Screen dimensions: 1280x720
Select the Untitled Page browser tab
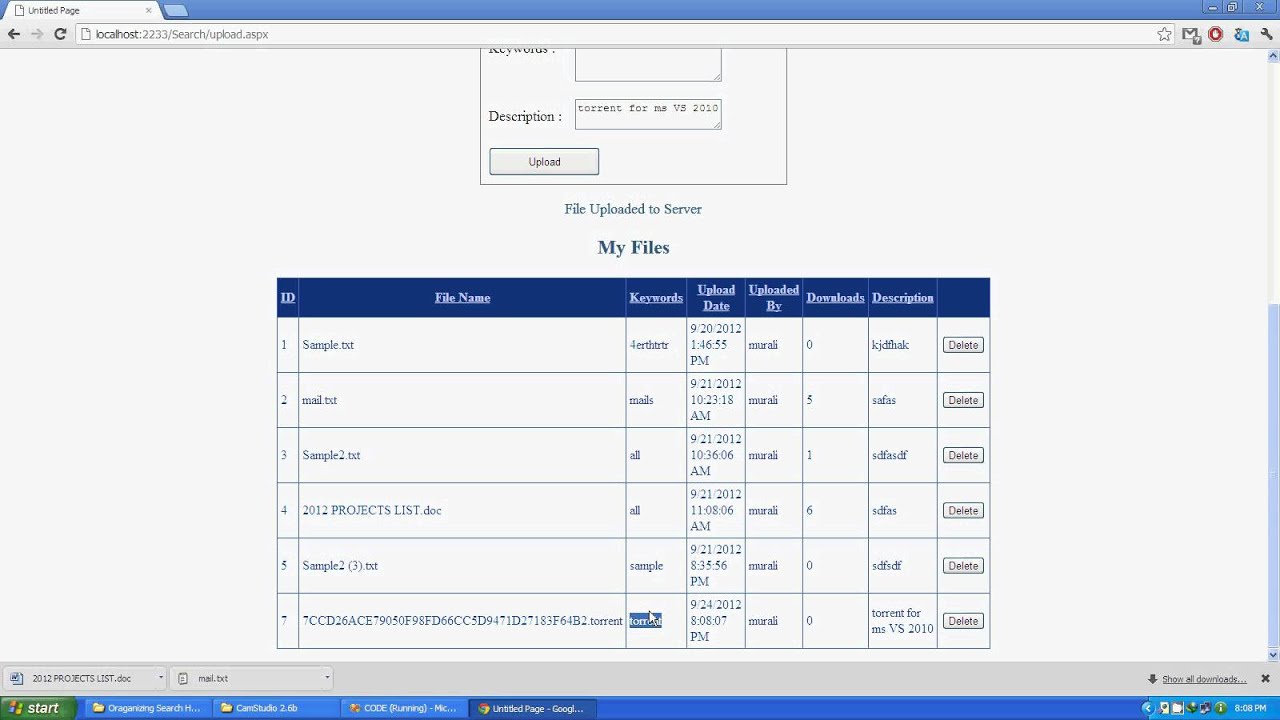coord(78,10)
